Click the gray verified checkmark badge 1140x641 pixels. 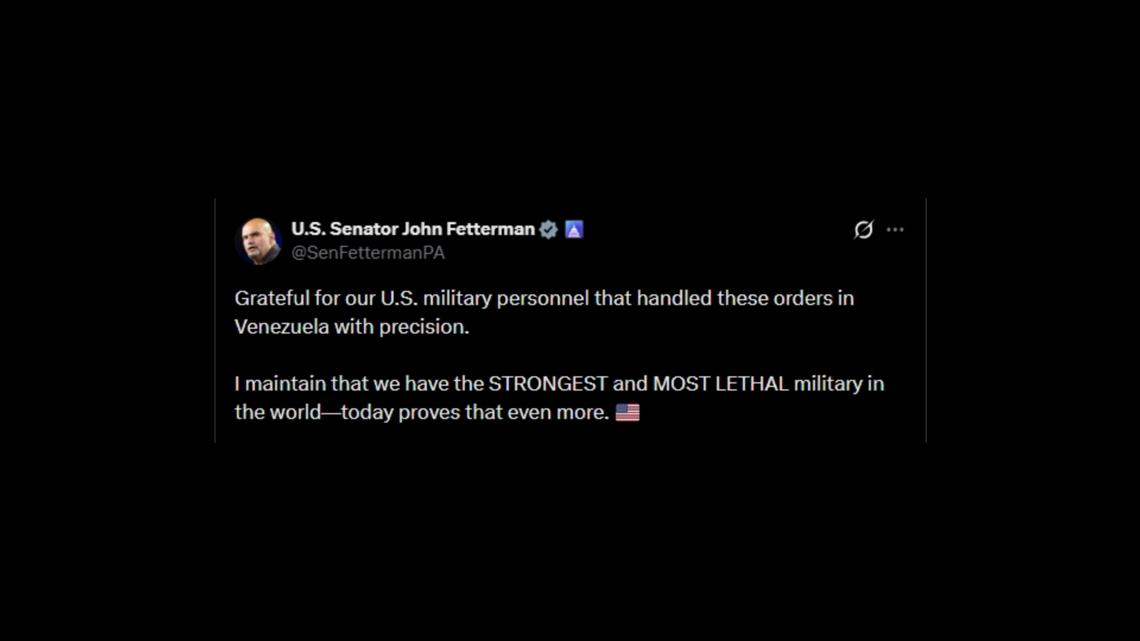(x=549, y=229)
